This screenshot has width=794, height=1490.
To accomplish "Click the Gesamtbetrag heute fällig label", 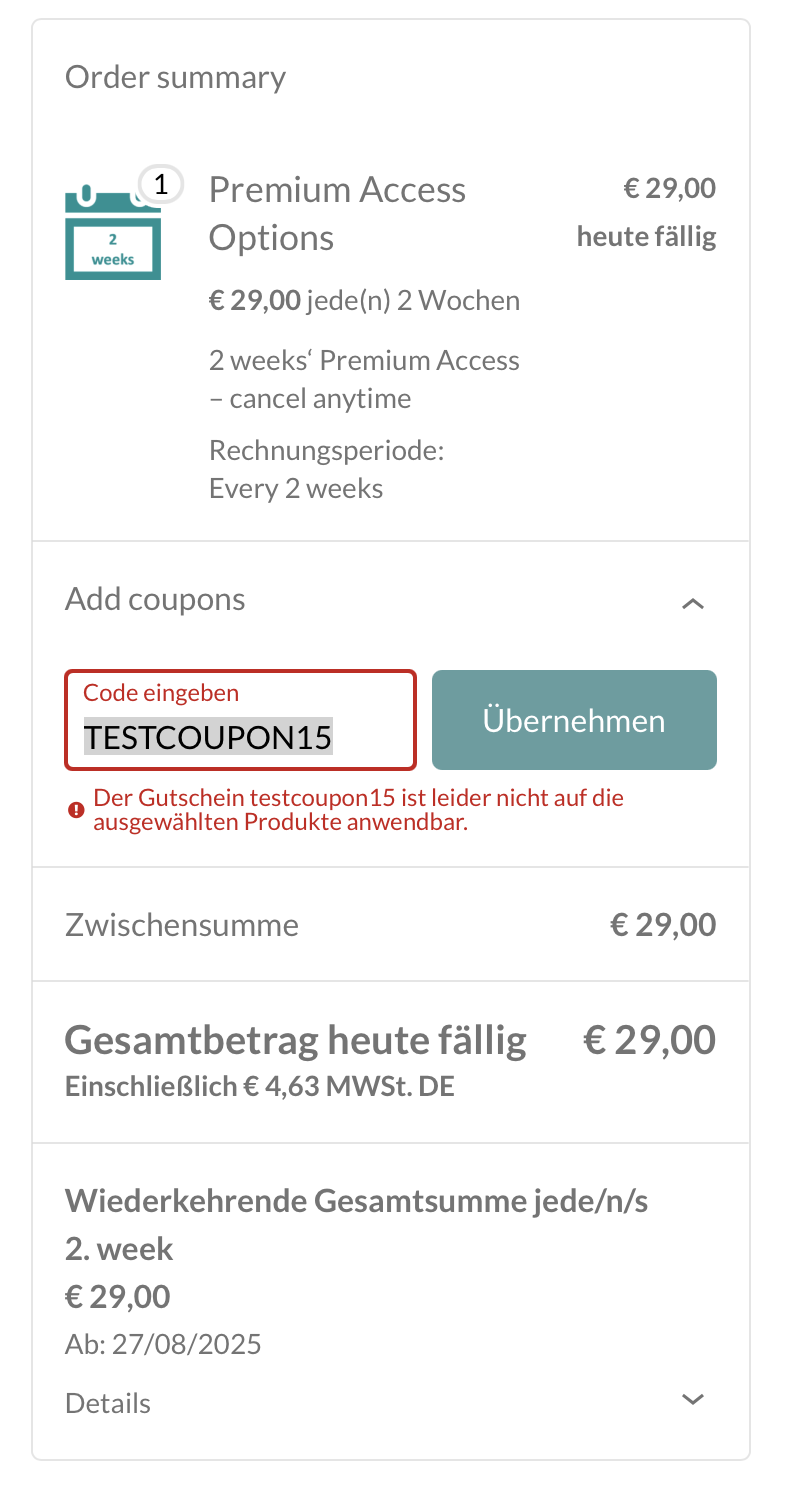I will (x=296, y=1041).
